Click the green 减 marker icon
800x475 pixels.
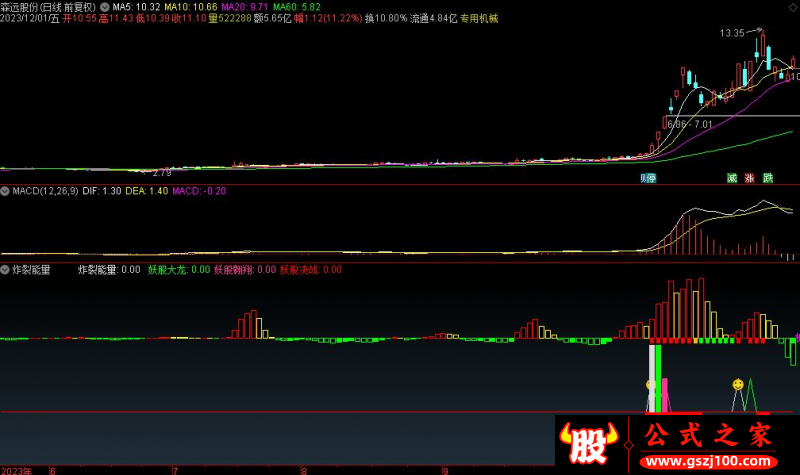click(732, 178)
